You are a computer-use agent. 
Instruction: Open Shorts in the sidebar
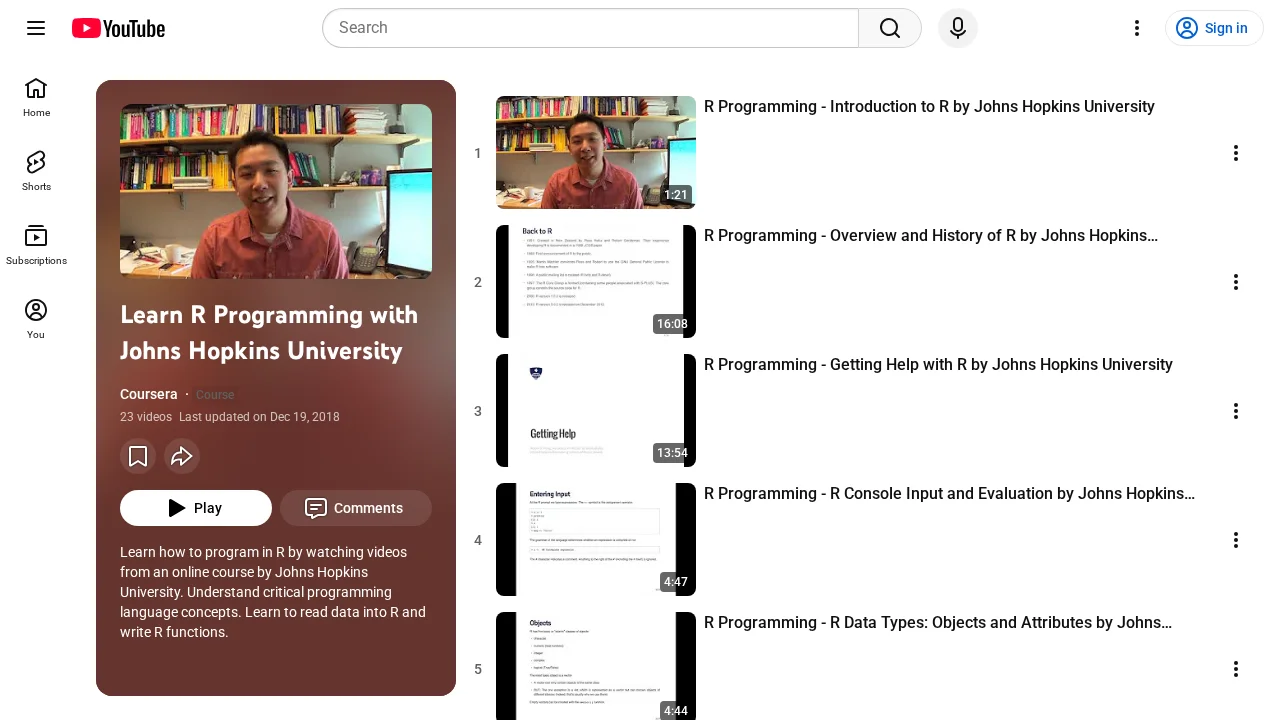pyautogui.click(x=36, y=171)
